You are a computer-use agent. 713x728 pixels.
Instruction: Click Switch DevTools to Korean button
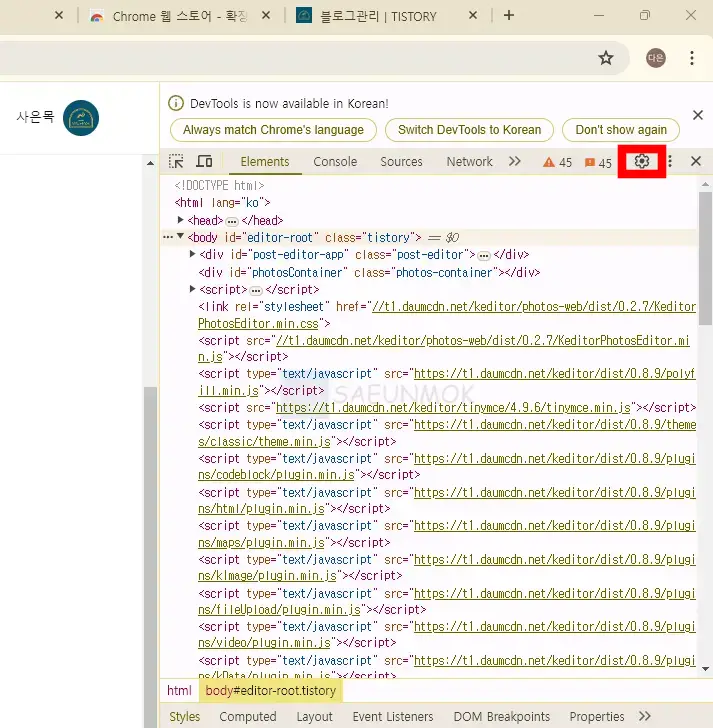click(x=469, y=130)
